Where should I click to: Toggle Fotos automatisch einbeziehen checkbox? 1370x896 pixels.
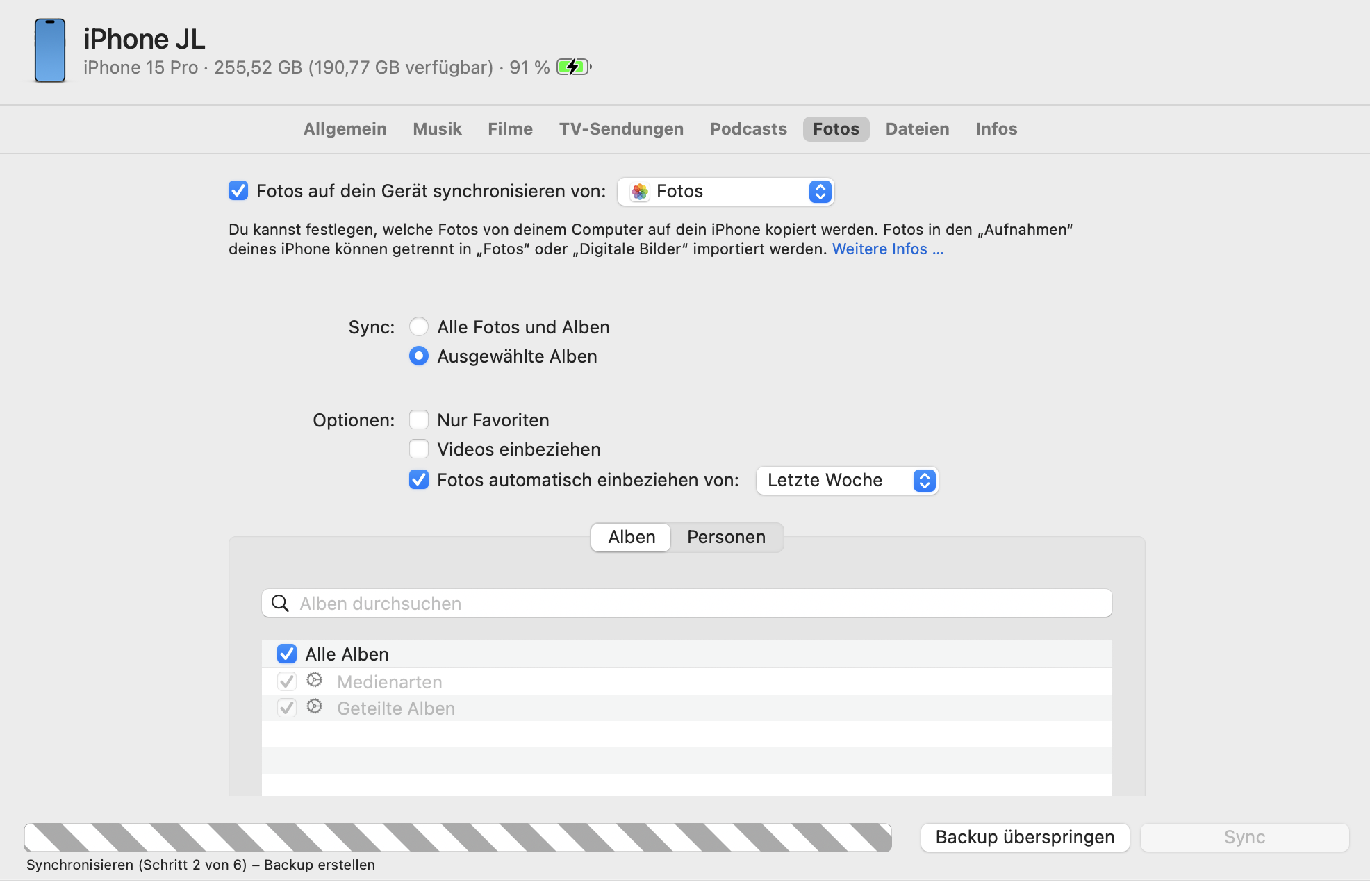[x=419, y=480]
